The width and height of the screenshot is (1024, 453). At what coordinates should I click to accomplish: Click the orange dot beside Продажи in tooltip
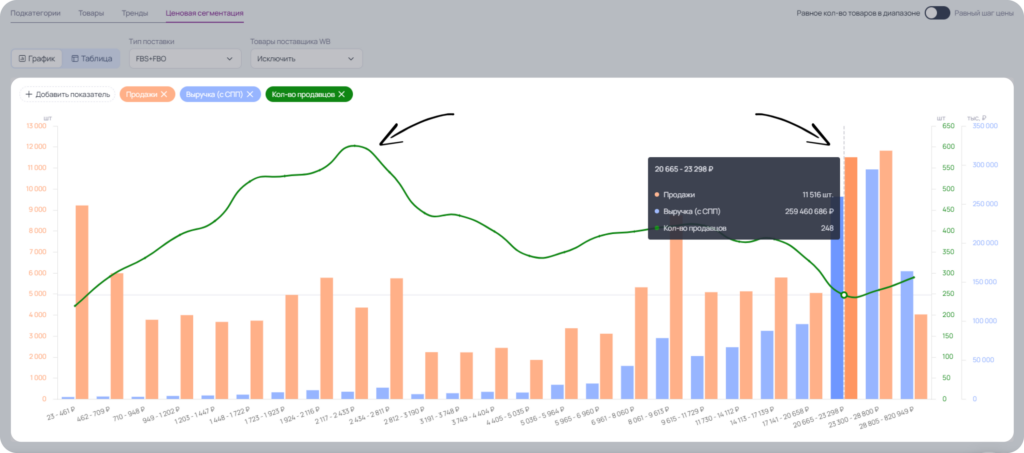(657, 195)
